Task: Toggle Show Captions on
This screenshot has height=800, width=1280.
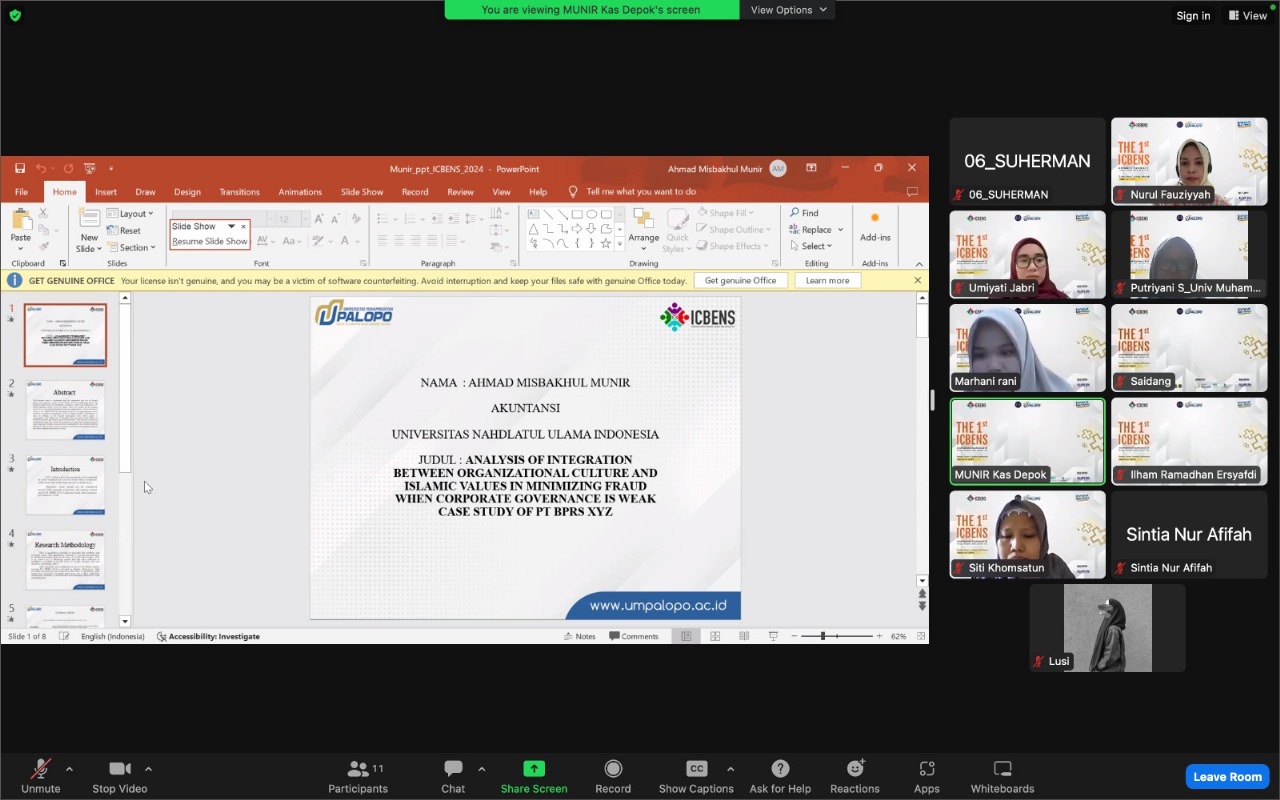Action: pos(696,769)
